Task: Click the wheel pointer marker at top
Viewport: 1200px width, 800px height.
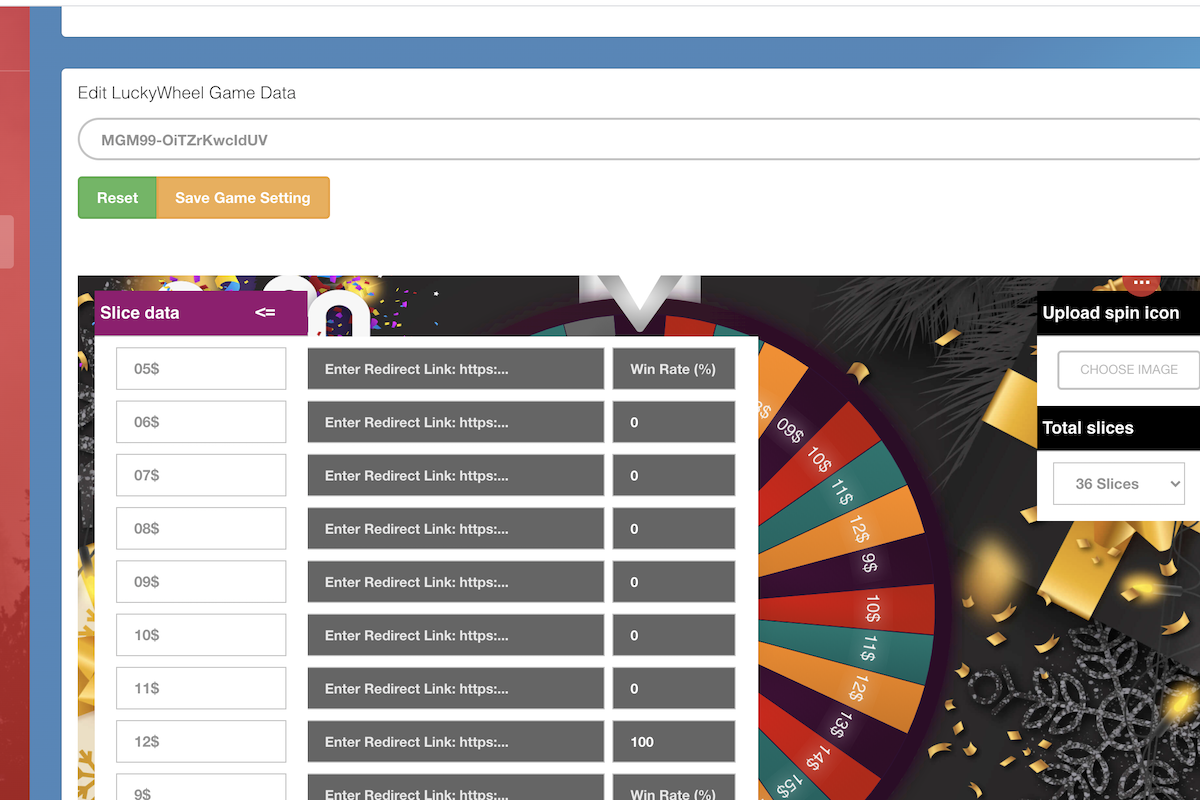Action: (x=639, y=302)
